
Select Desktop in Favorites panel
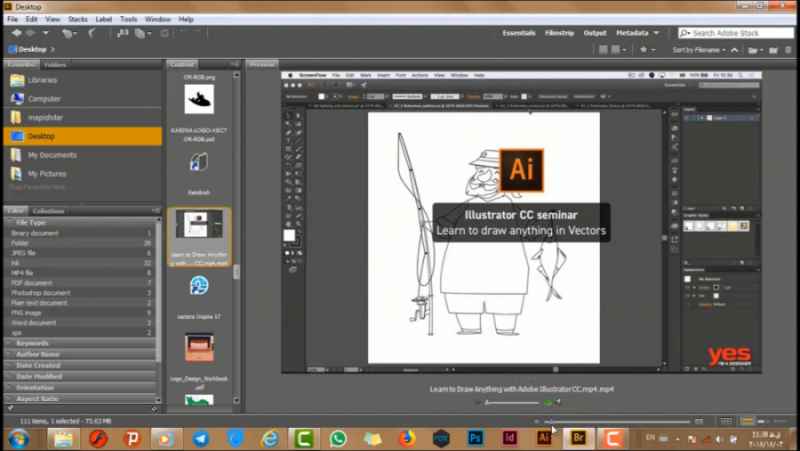coord(83,136)
